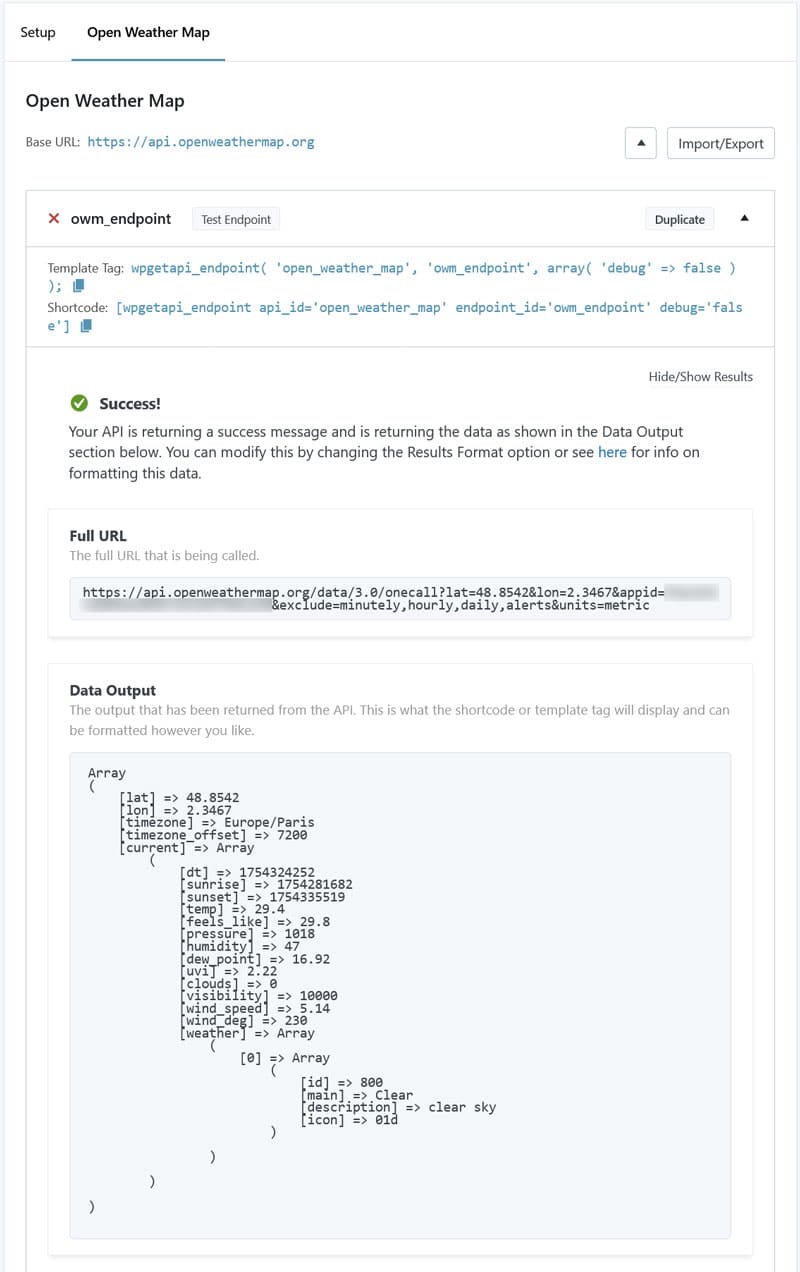Select the [id] => 800 line

click(x=341, y=1082)
